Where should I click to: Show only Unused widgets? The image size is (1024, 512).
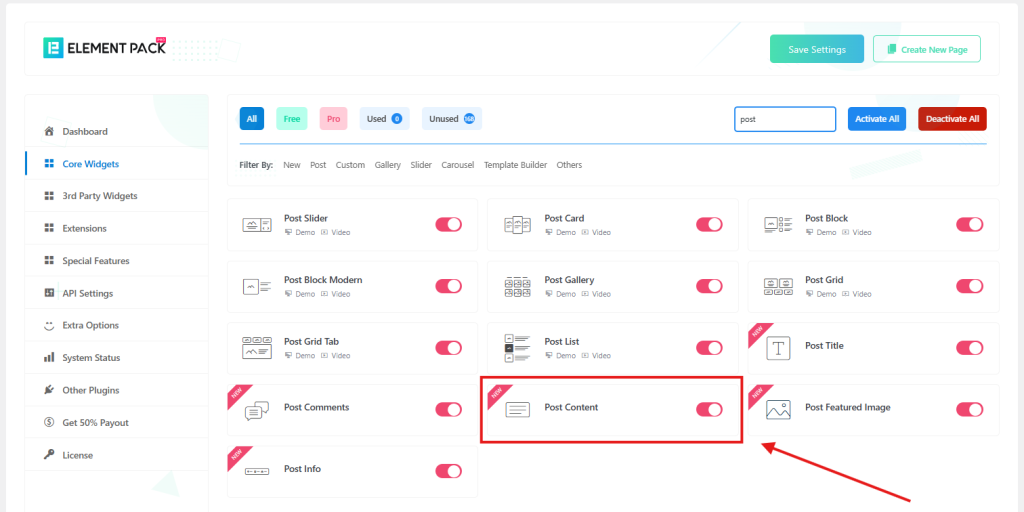pyautogui.click(x=451, y=119)
